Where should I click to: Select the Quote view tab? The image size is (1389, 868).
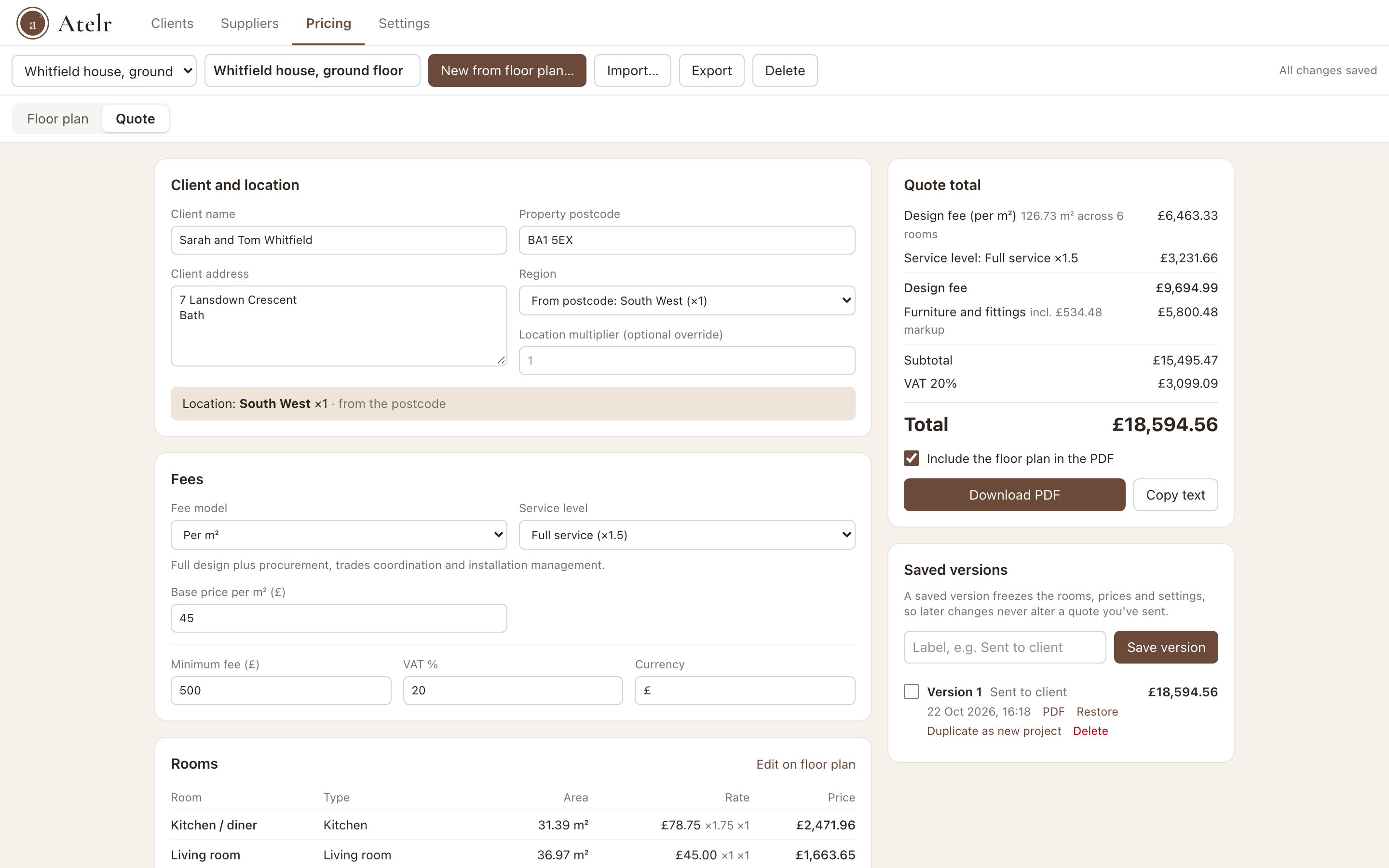pos(136,119)
